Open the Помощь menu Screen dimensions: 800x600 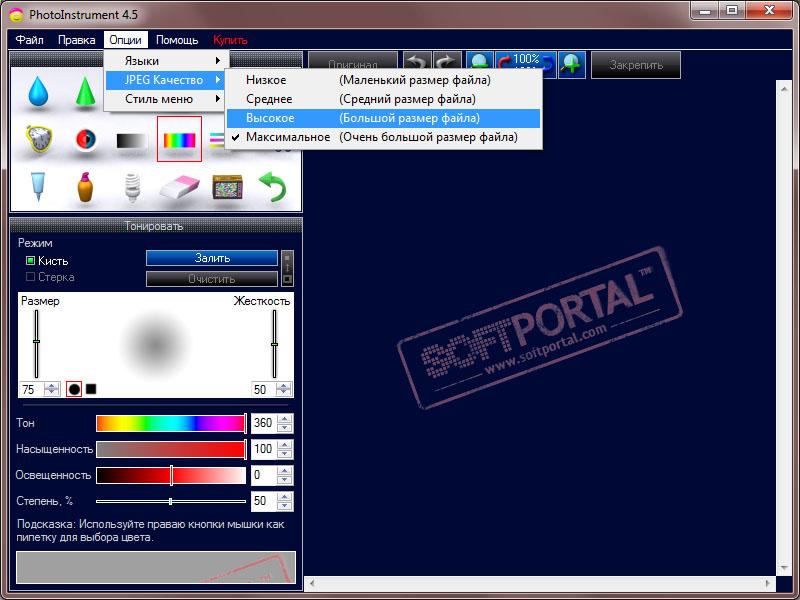click(177, 40)
